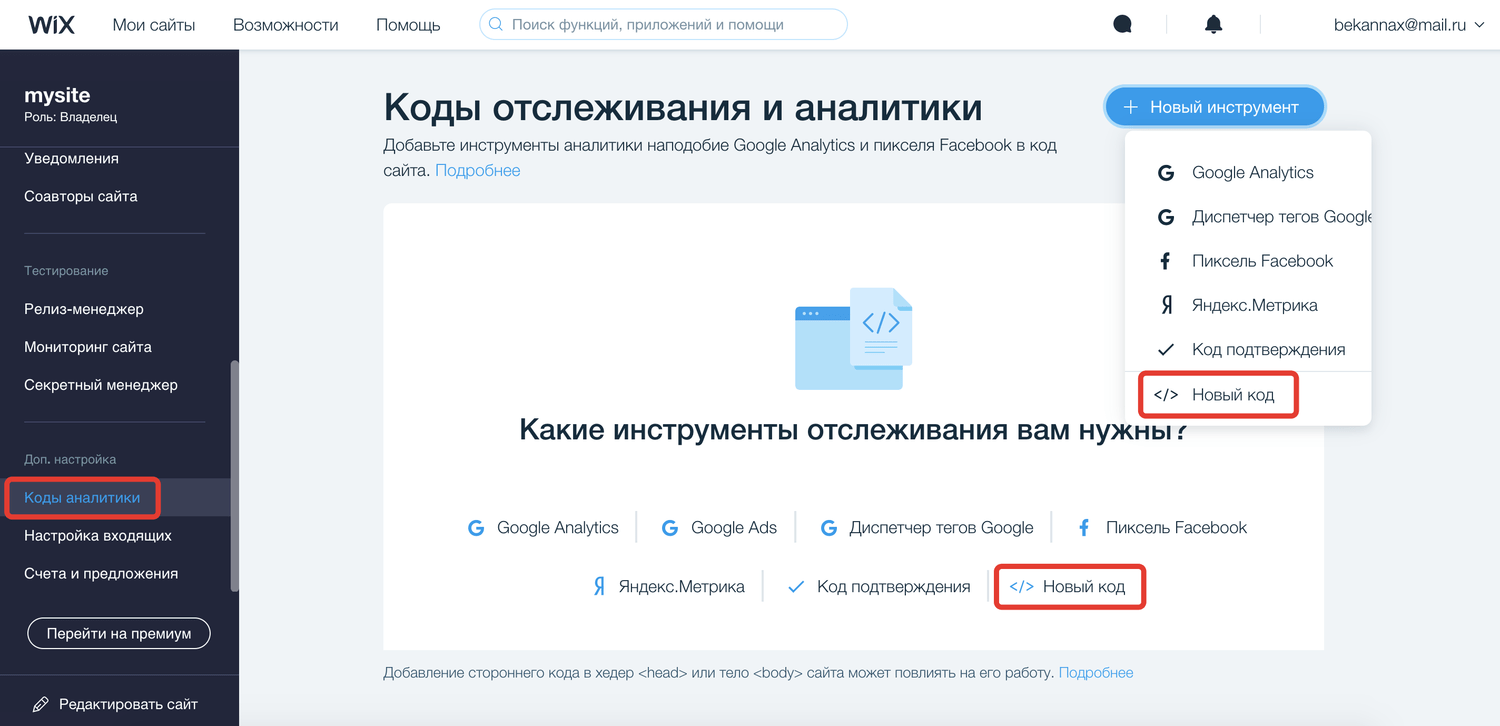Click pencil icon next to Редактировать сайт

41,704
